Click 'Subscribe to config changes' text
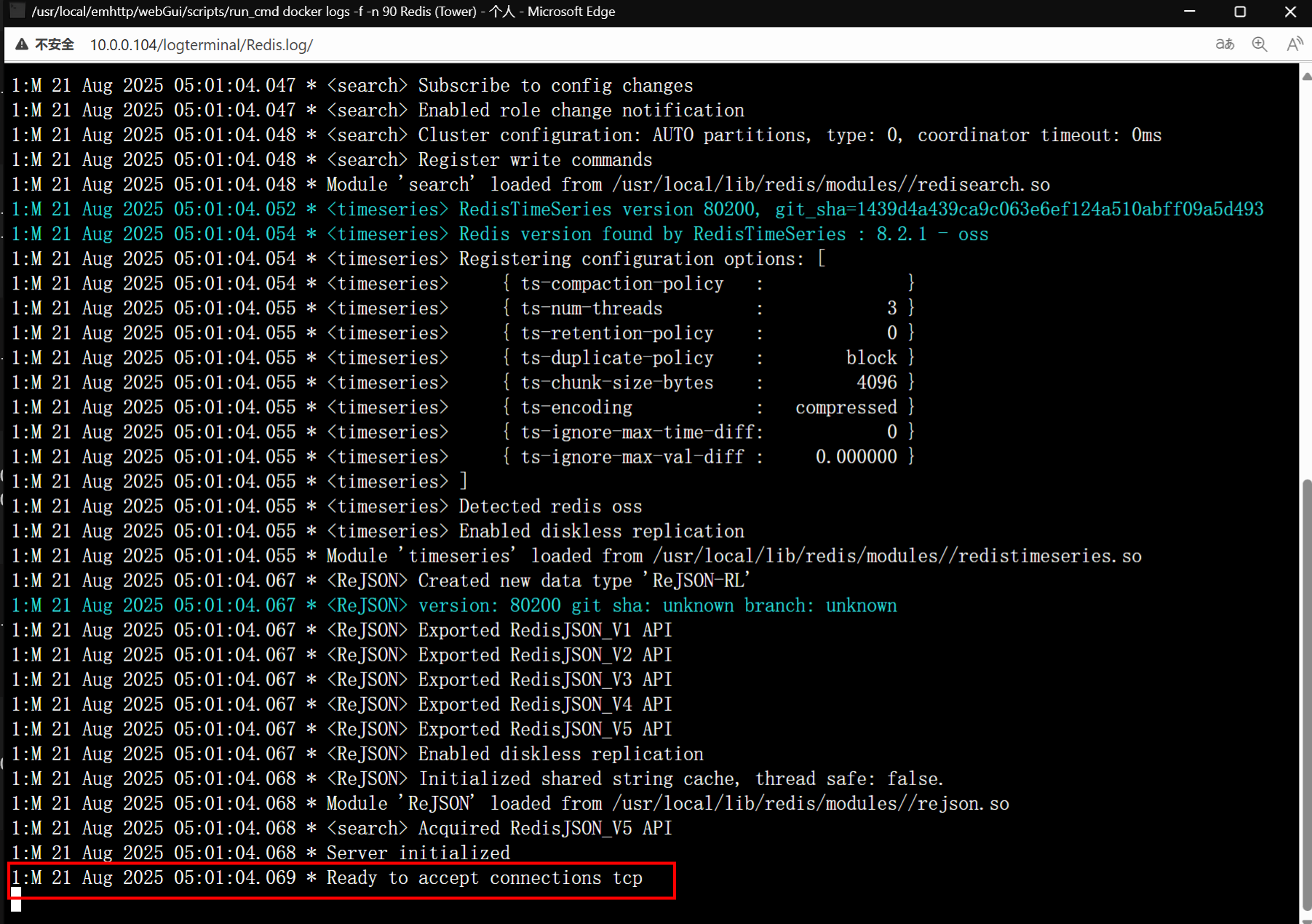The image size is (1312, 924). [x=556, y=86]
